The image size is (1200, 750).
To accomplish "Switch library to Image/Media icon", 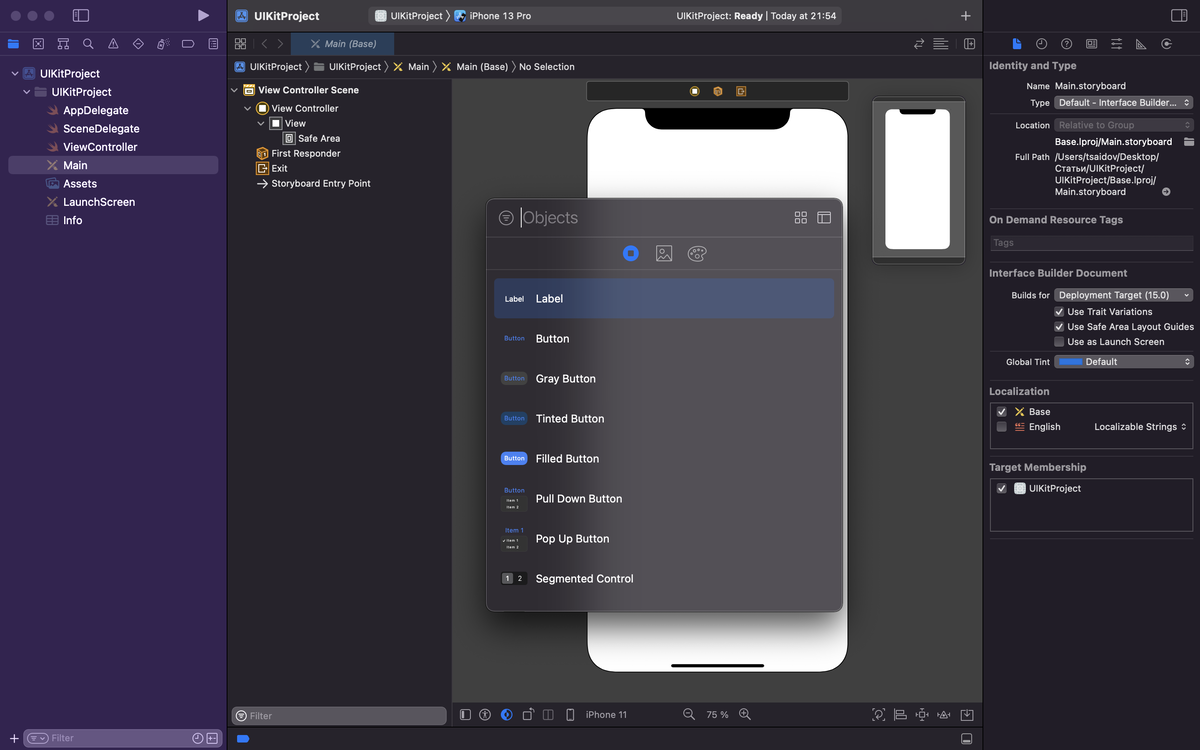I will (x=664, y=254).
